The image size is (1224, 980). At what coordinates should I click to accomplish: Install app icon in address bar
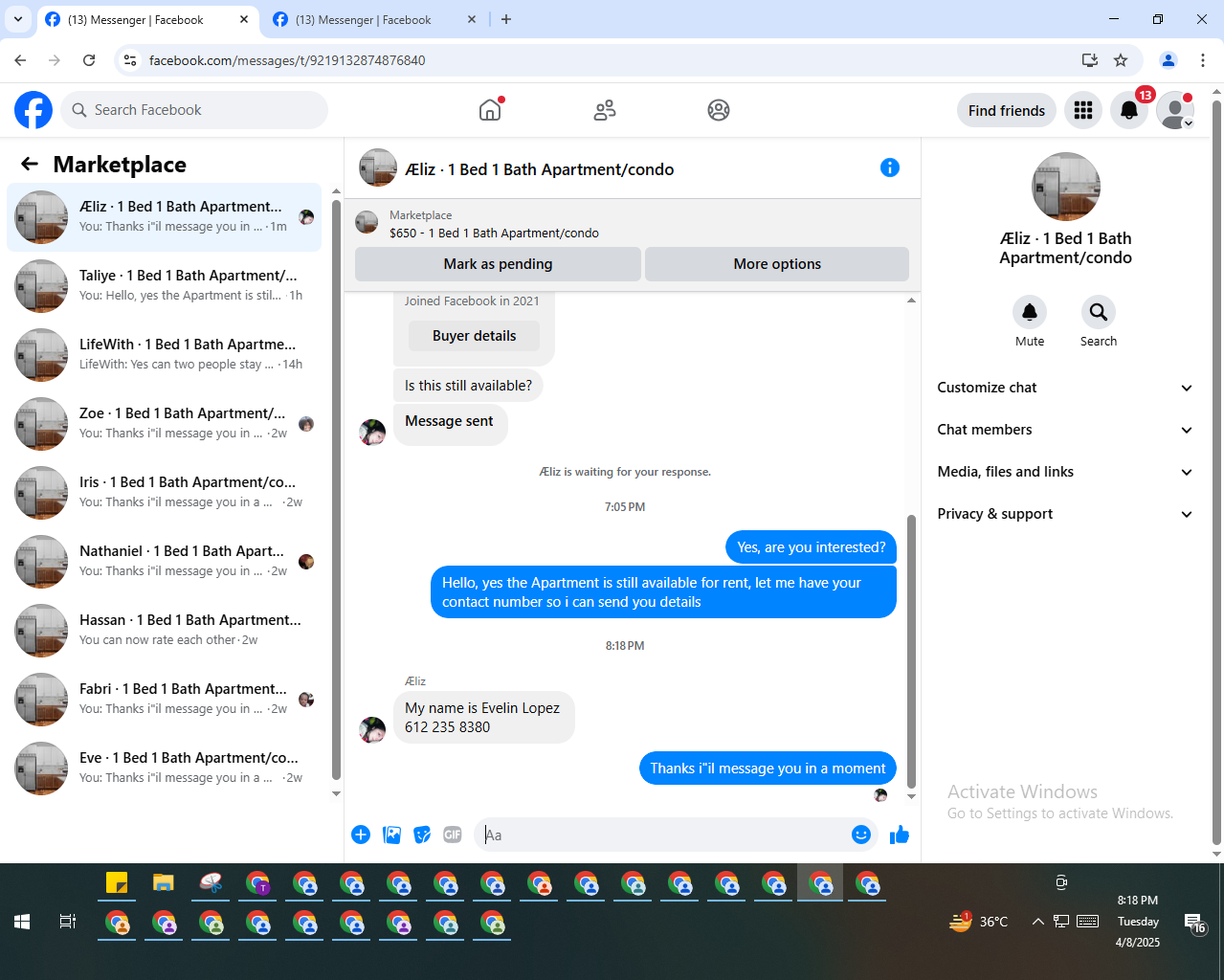point(1090,60)
